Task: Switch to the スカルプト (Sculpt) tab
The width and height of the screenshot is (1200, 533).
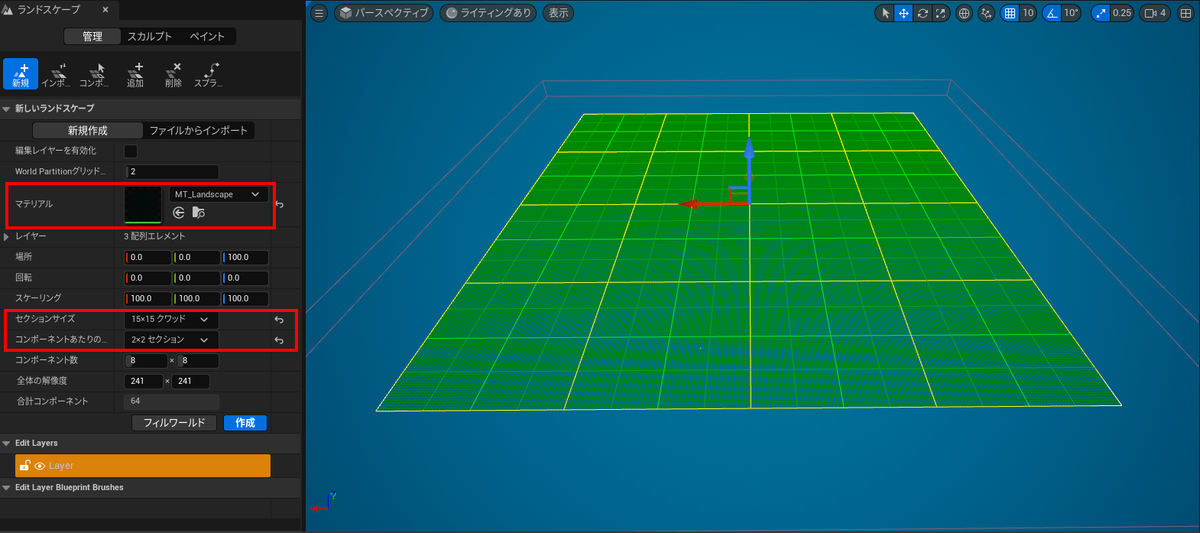Action: point(149,37)
